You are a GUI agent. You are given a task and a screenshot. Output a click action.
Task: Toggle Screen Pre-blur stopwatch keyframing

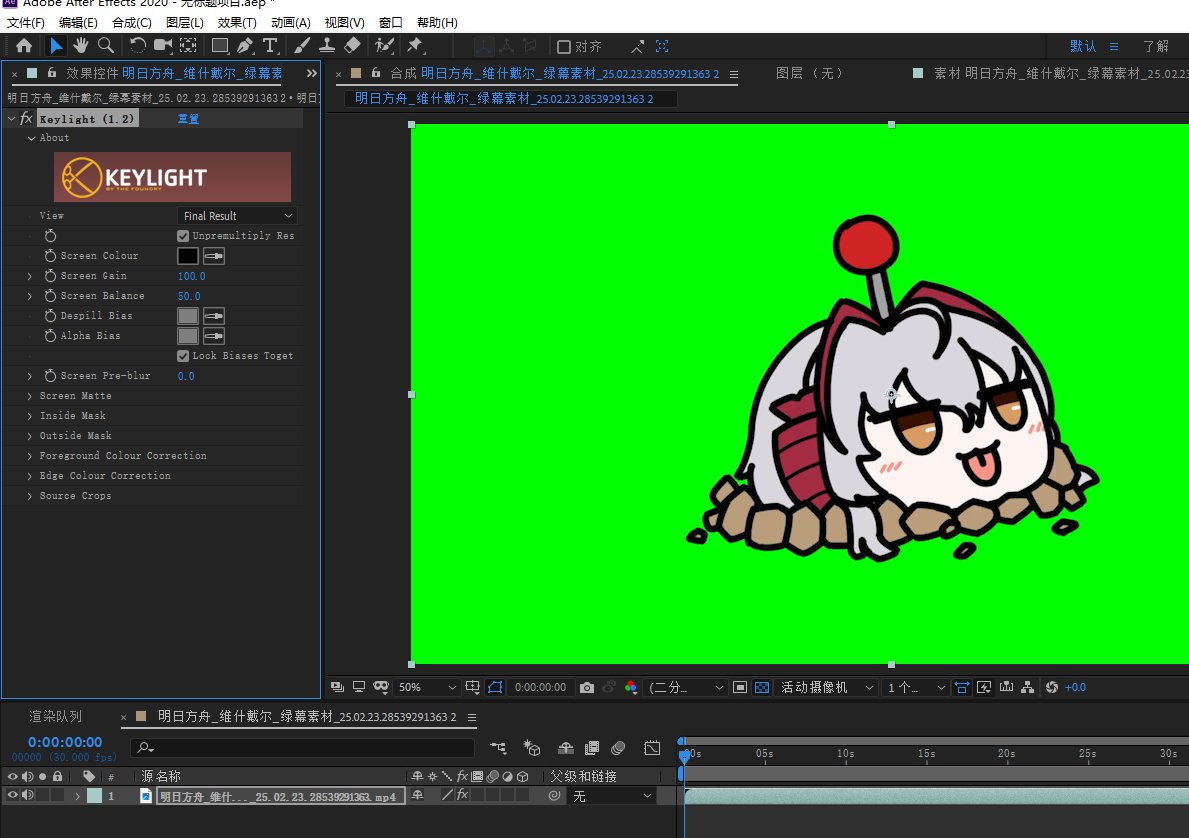[x=50, y=376]
